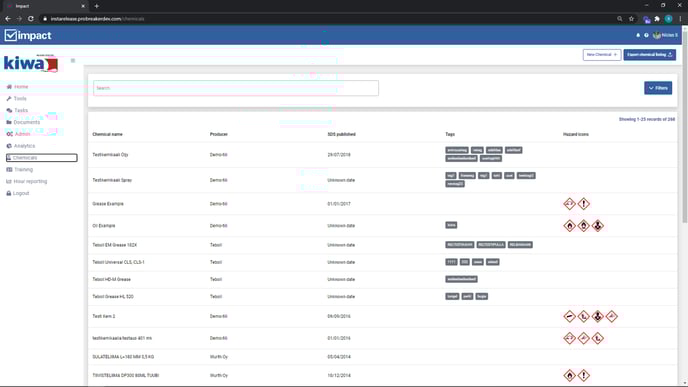Open Niclas S user menu name
Image resolution: width=688 pixels, height=387 pixels.
670,35
